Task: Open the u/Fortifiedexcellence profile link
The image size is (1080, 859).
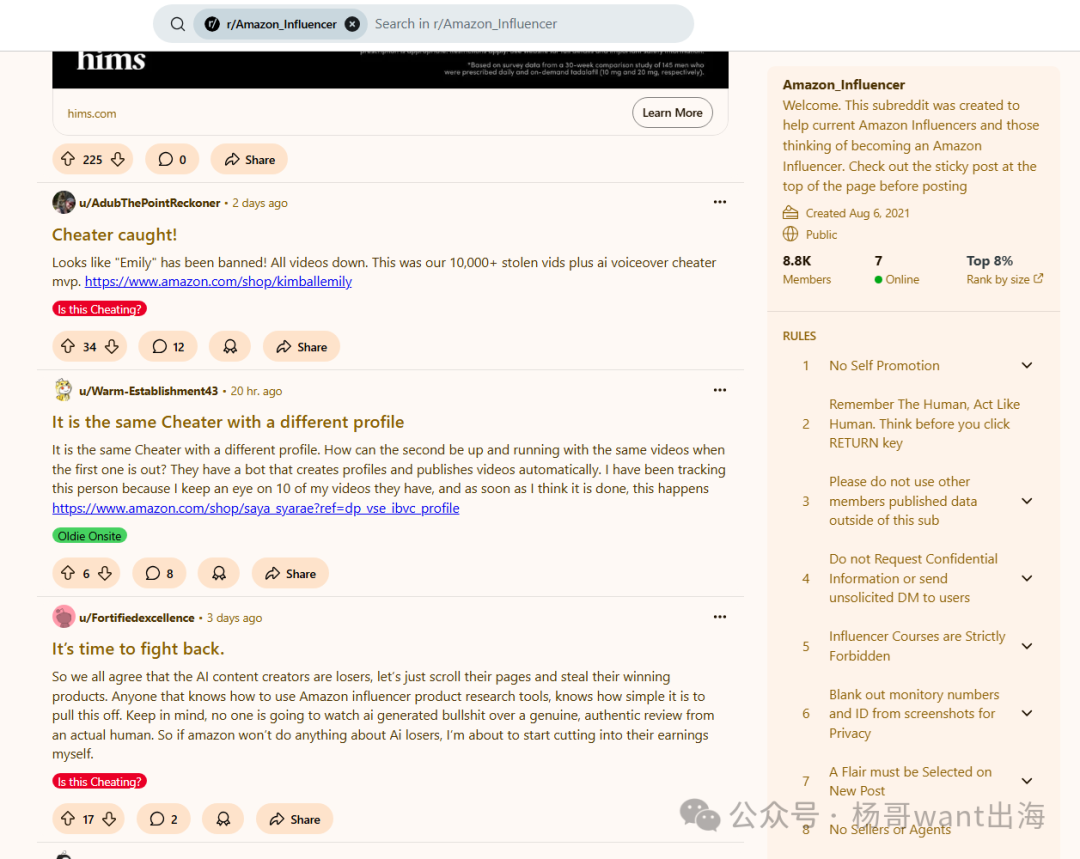Action: (x=136, y=618)
